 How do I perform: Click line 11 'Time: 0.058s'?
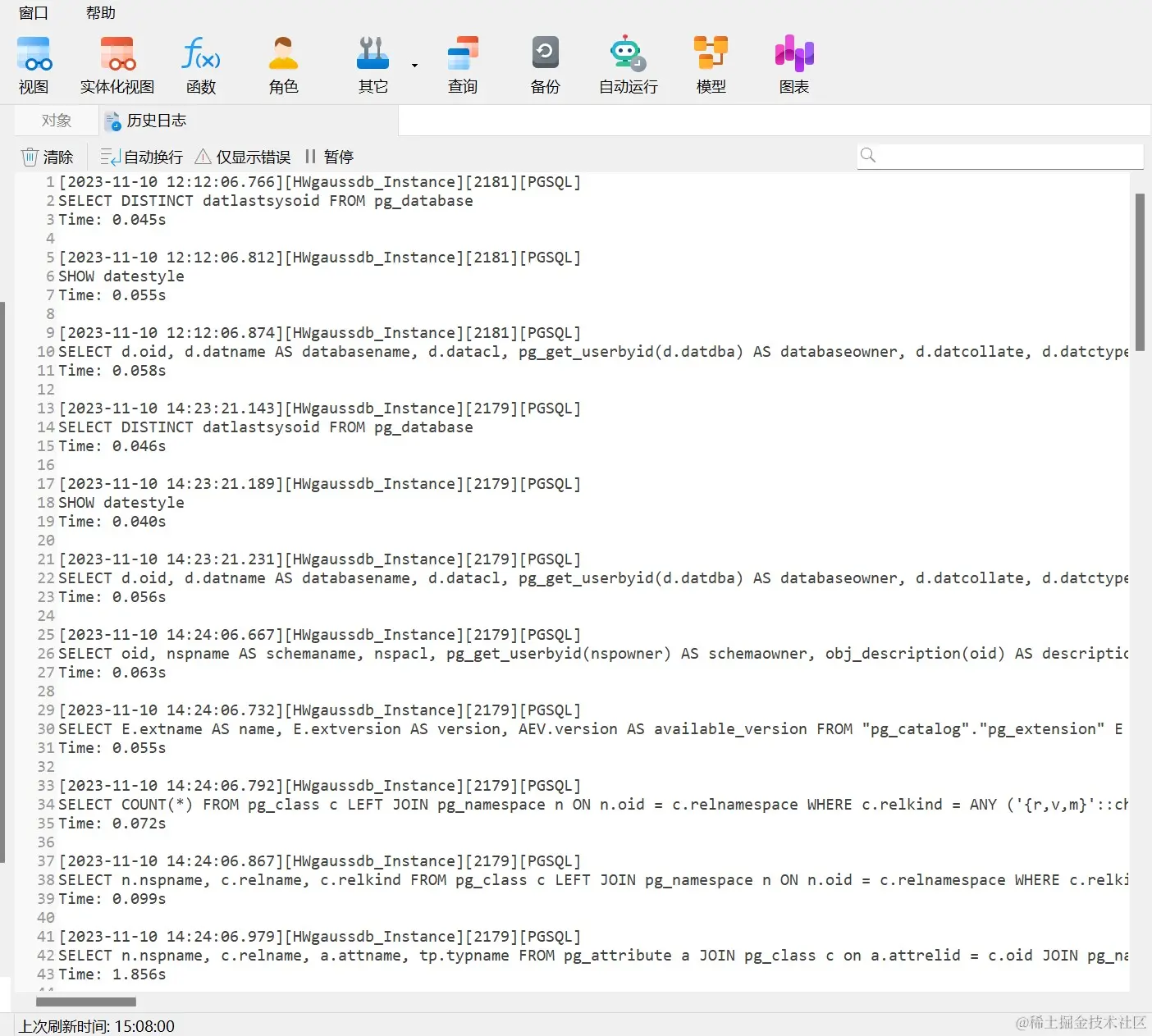coord(112,371)
